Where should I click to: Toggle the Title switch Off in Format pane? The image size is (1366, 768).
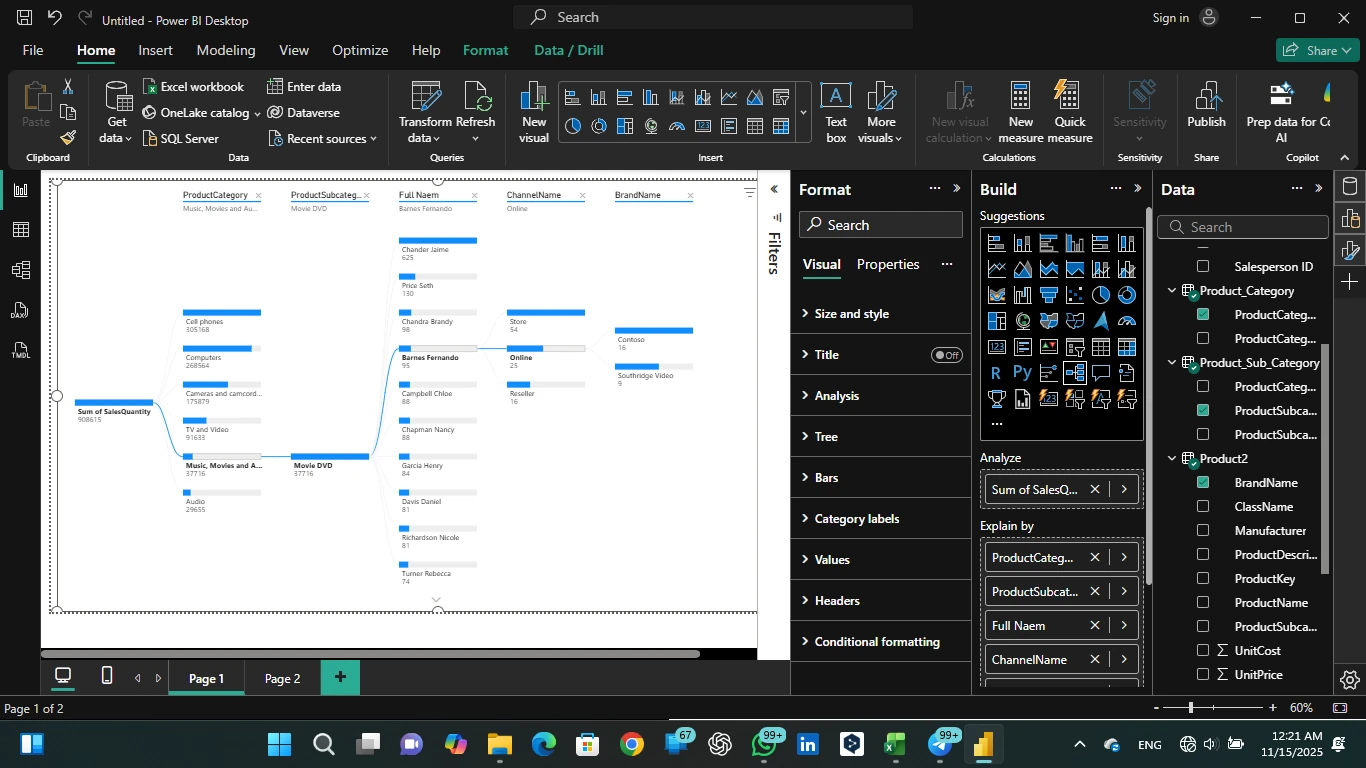tap(946, 355)
